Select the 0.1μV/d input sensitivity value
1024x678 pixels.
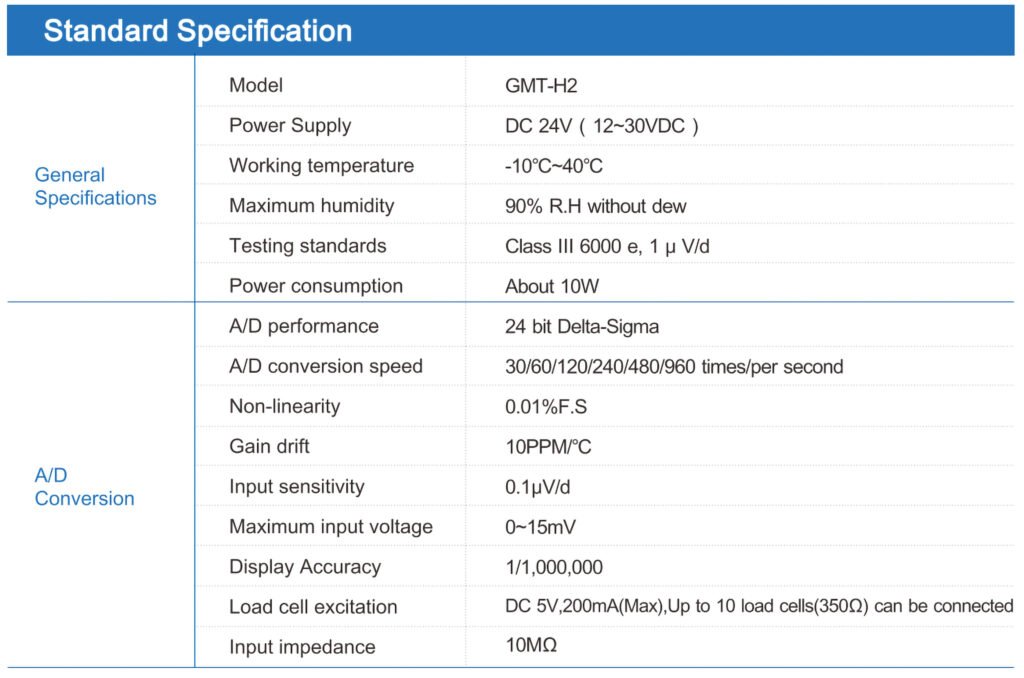coord(537,487)
